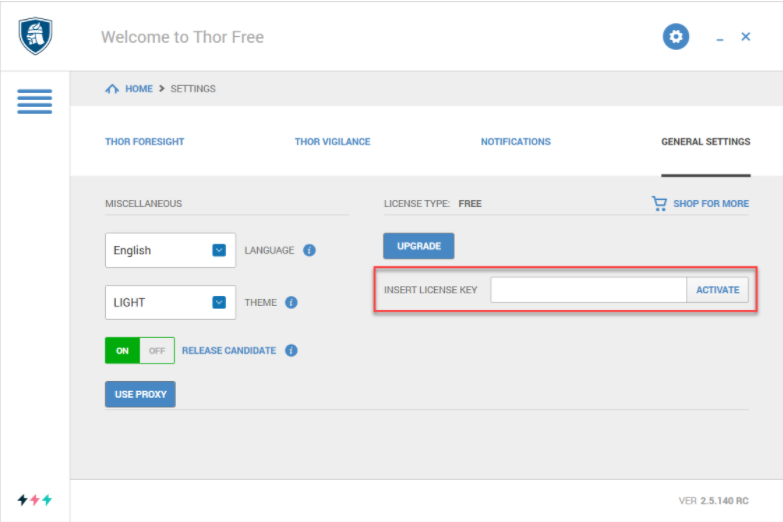
Task: Click the Release Candidate label link
Action: [229, 351]
